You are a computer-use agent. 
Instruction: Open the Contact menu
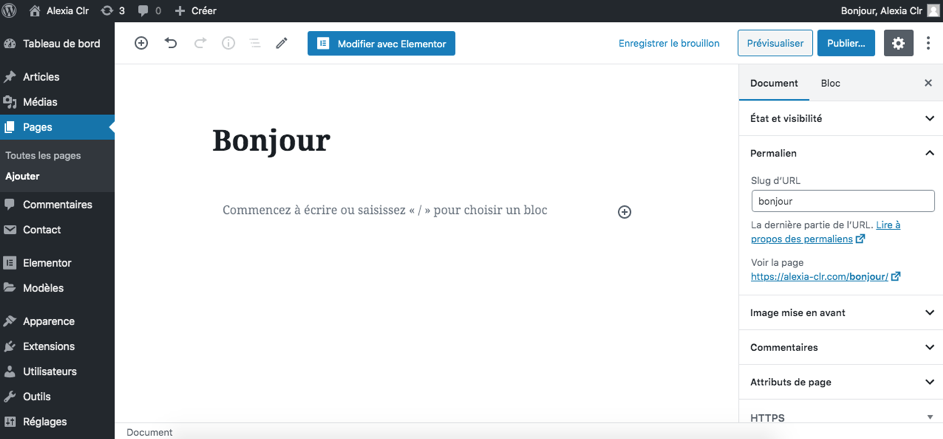tap(57, 230)
